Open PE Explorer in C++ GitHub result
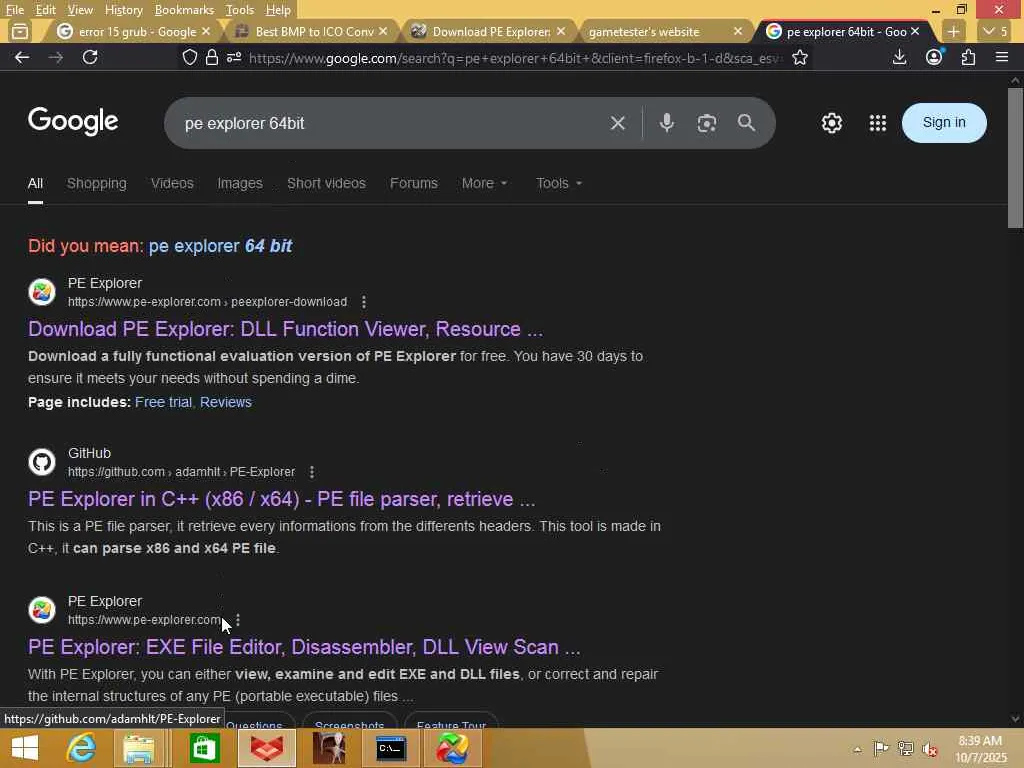This screenshot has height=768, width=1024. pos(281,500)
